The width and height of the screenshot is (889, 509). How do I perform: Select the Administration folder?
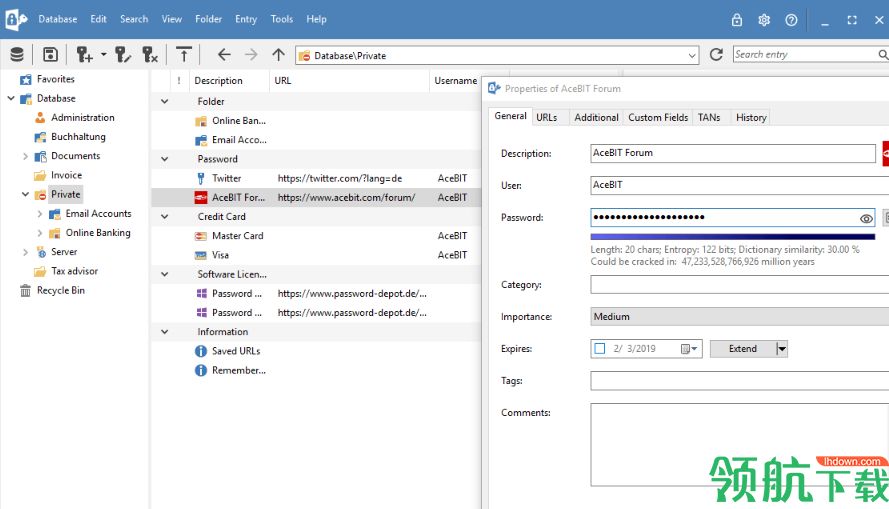coord(83,118)
